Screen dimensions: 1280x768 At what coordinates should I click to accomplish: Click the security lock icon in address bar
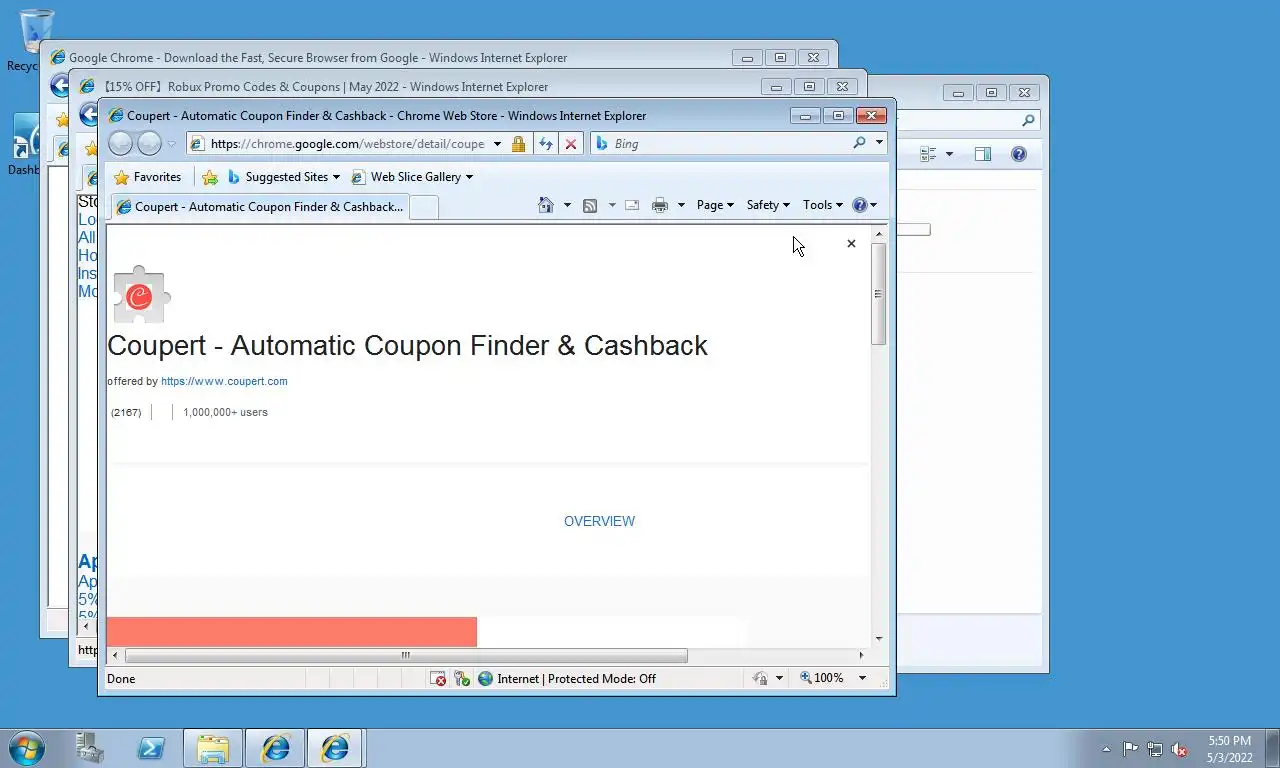point(518,144)
